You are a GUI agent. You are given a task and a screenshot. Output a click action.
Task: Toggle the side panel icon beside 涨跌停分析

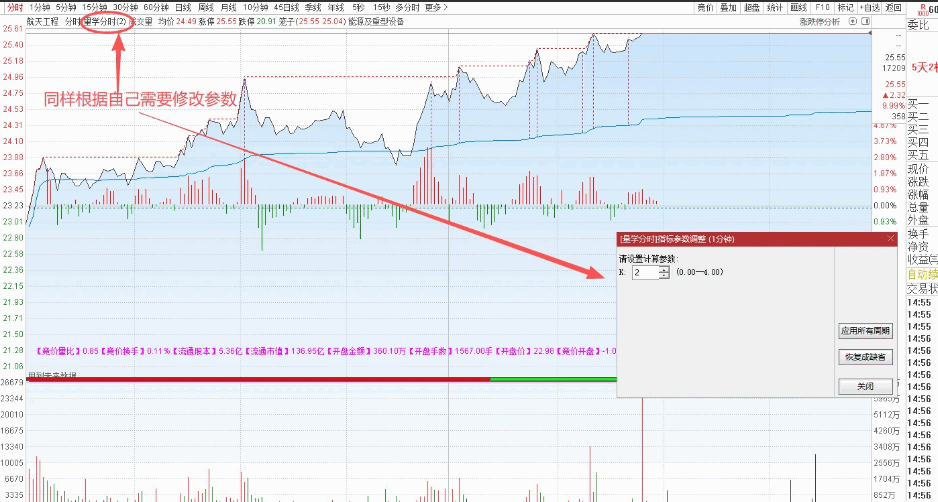coord(865,21)
